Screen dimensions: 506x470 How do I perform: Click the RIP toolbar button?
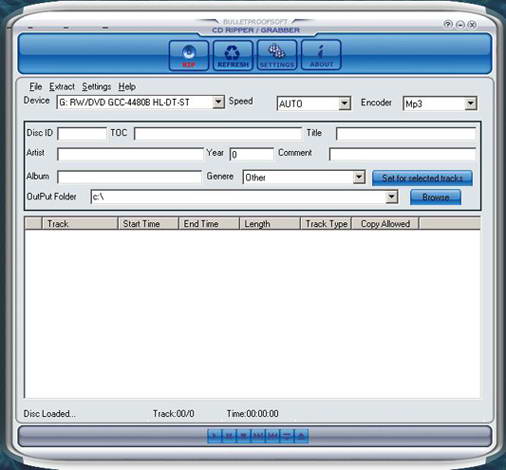coord(189,55)
